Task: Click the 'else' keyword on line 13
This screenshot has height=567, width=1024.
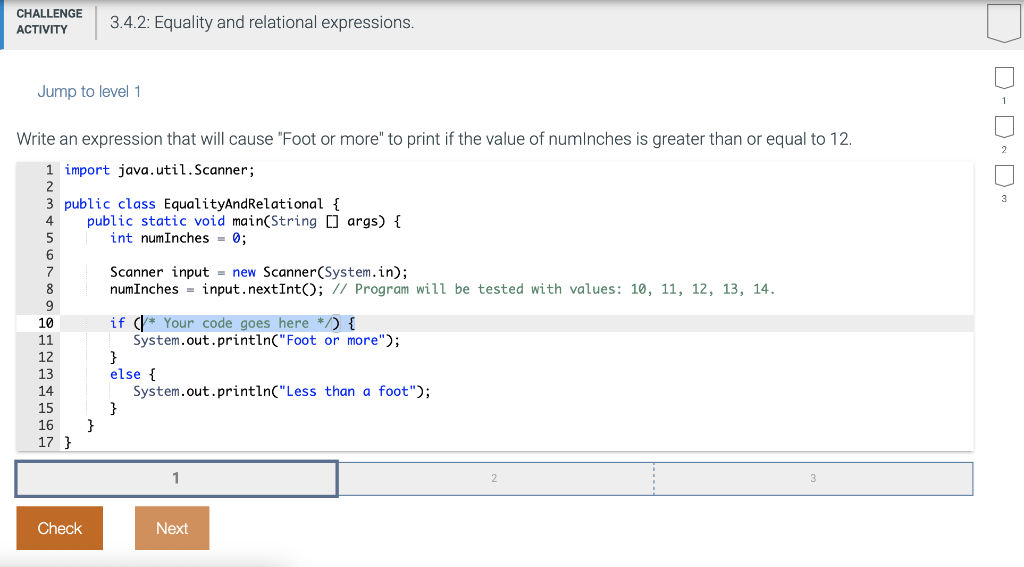Action: tap(125, 374)
